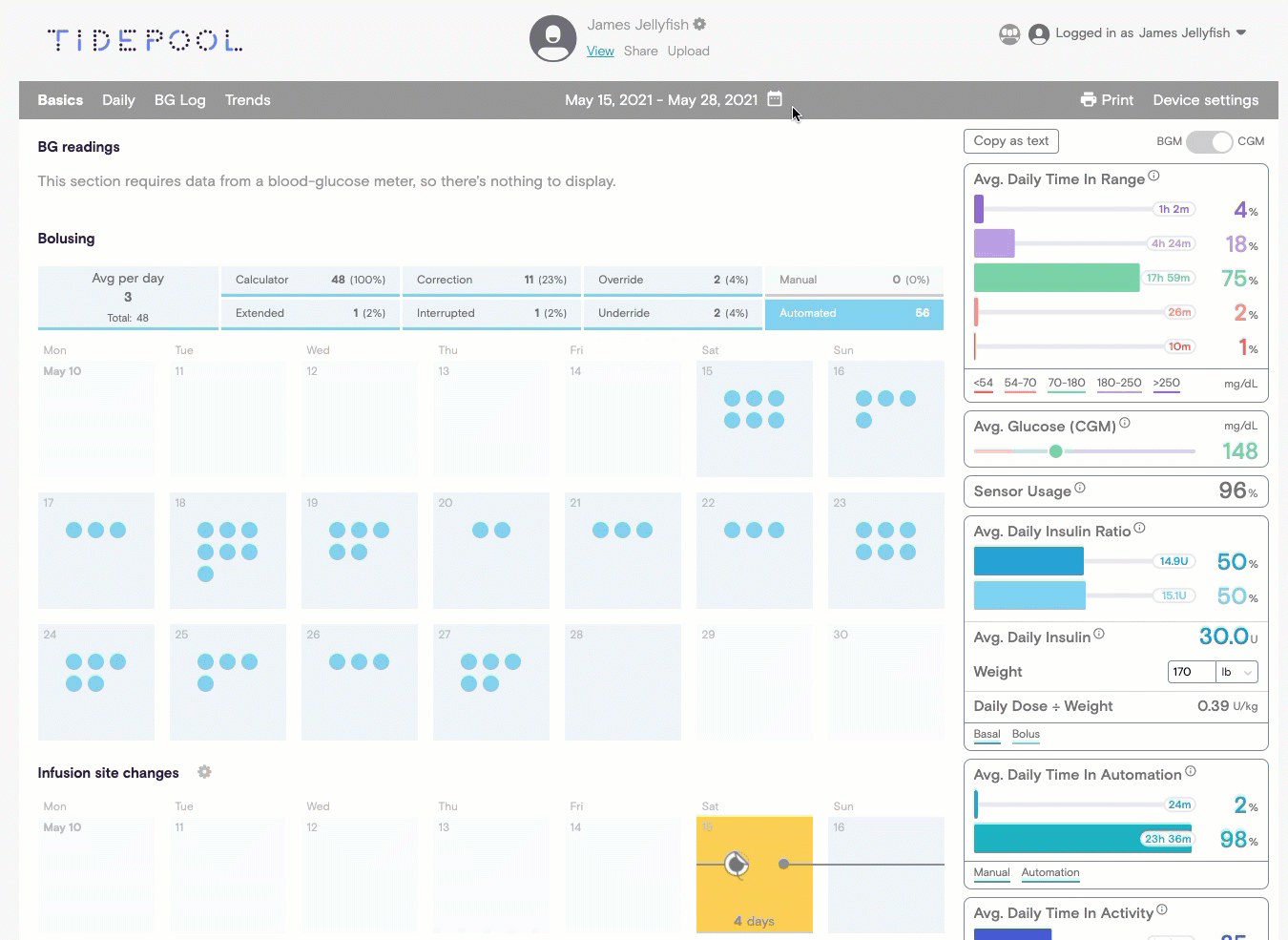Open the May 18 bolusing calendar day

pyautogui.click(x=228, y=551)
